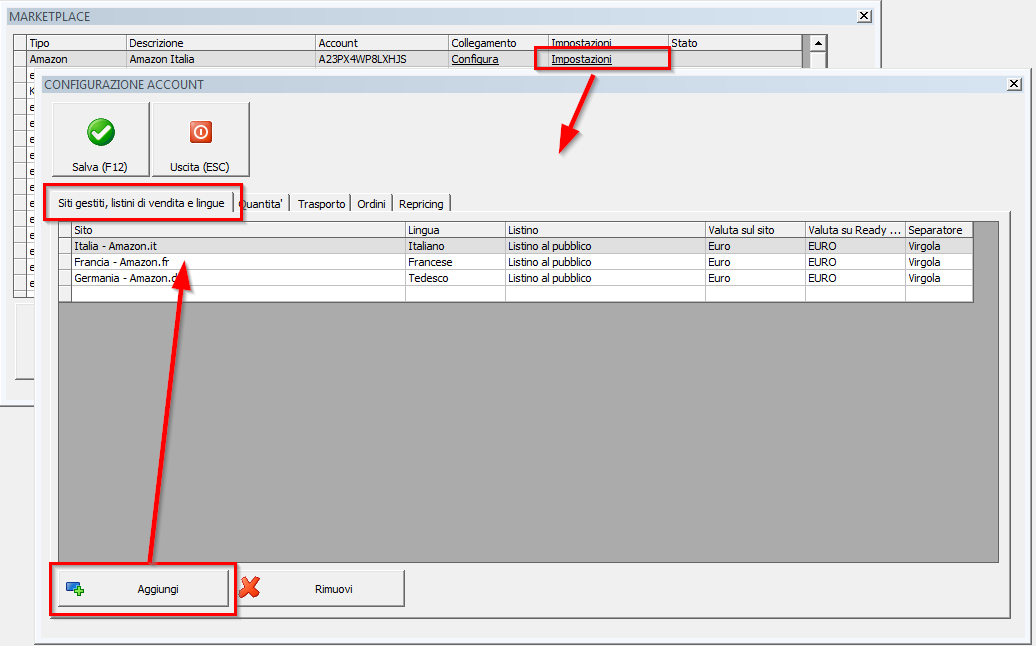
Task: Switch to the Ordini tab
Action: 371,204
